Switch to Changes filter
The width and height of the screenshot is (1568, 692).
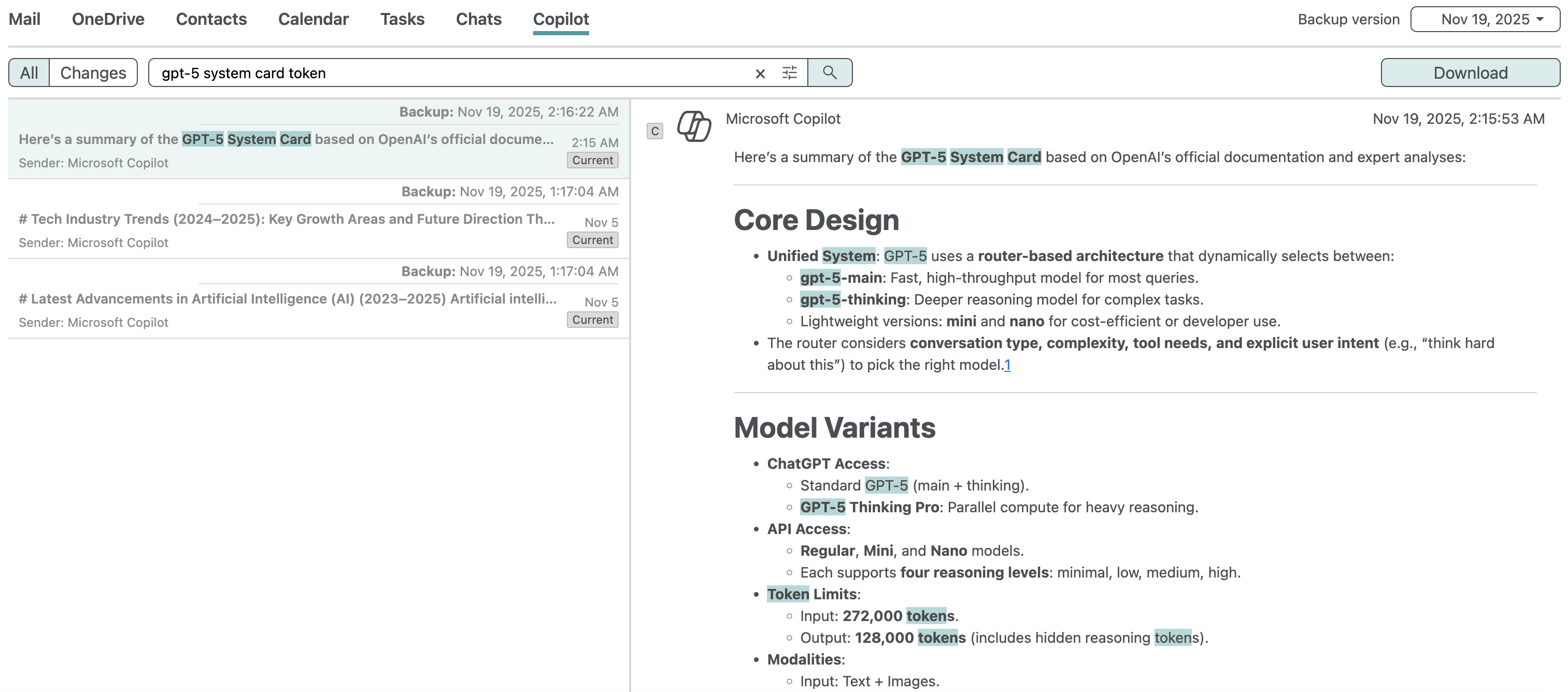93,73
